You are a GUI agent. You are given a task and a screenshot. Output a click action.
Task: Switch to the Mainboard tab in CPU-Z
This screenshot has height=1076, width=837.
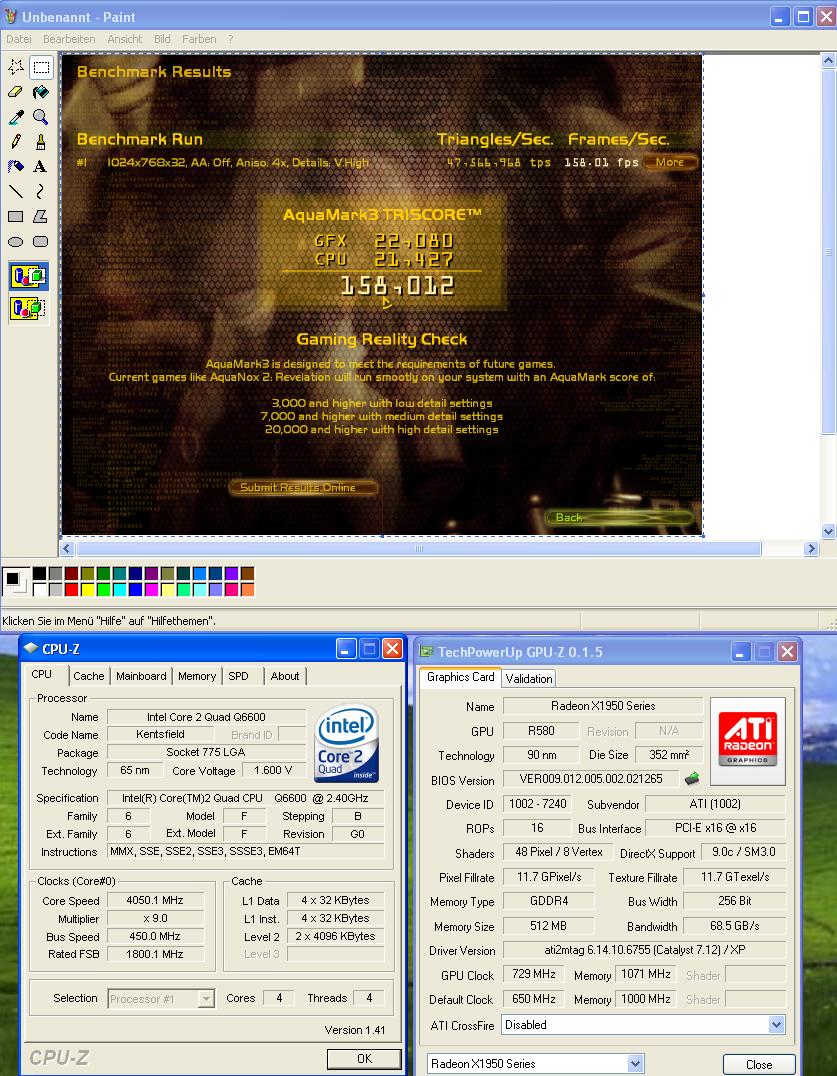[141, 676]
